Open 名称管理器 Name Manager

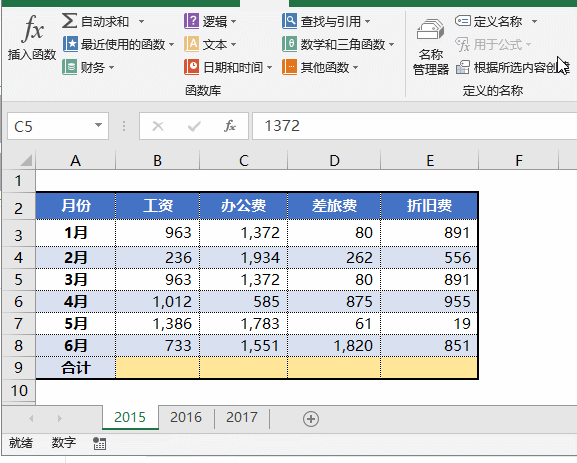coord(431,46)
